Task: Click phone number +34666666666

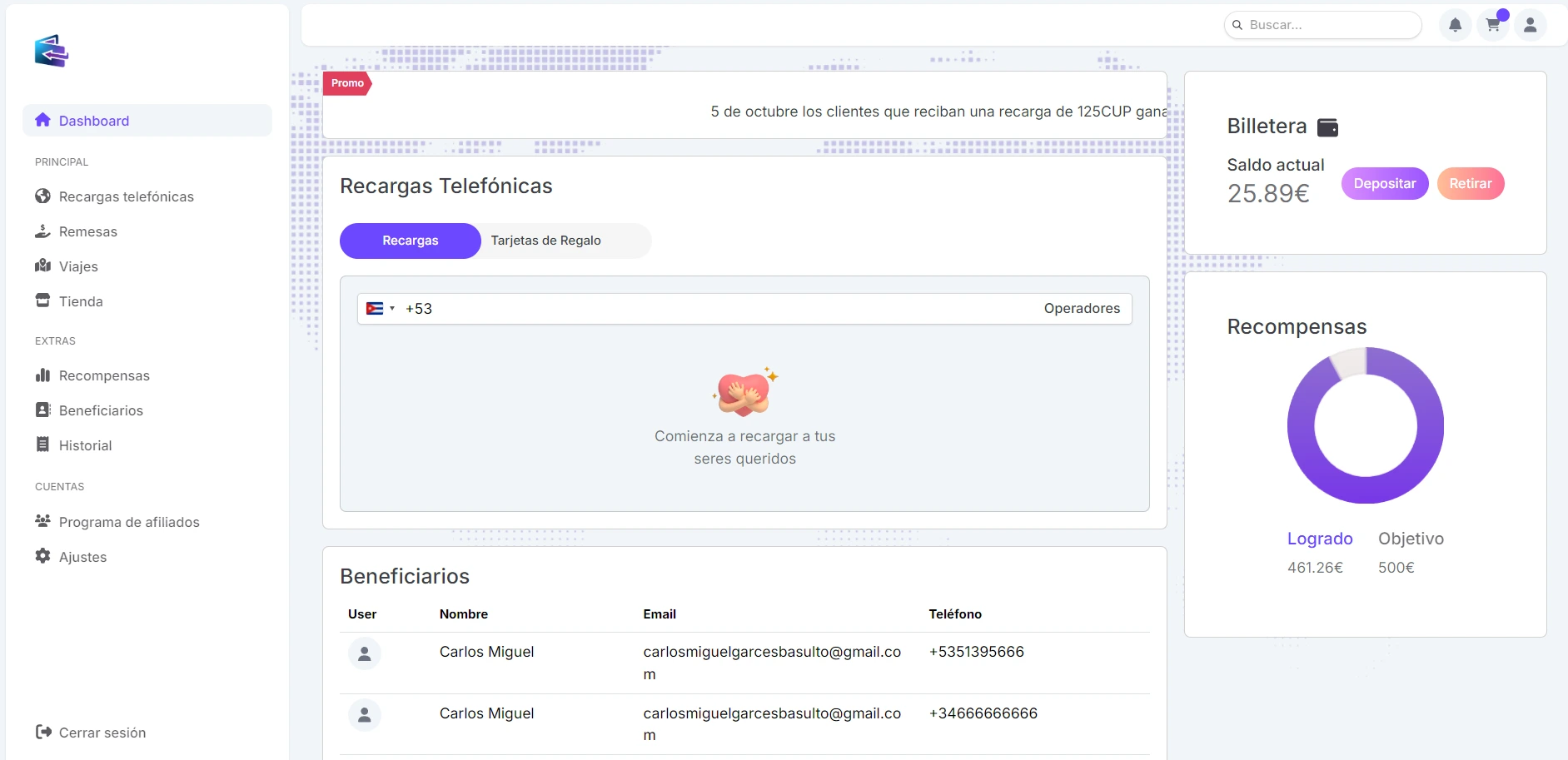Action: pyautogui.click(x=983, y=713)
